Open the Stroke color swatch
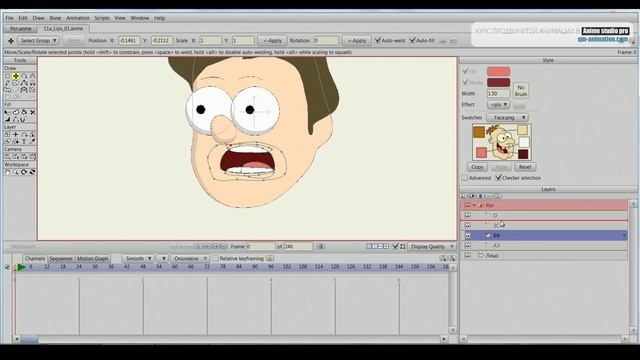 pos(498,82)
